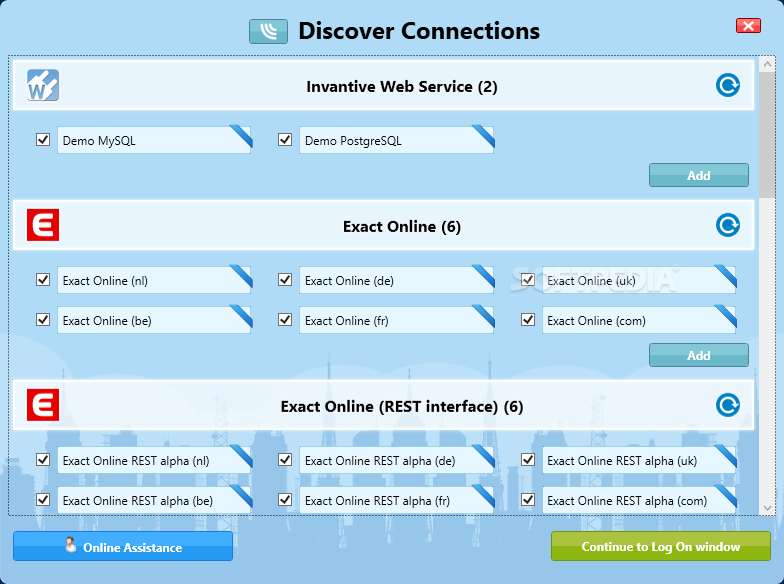Click the blue ribbon on Exact Online (de)
The image size is (784, 584).
tap(483, 277)
